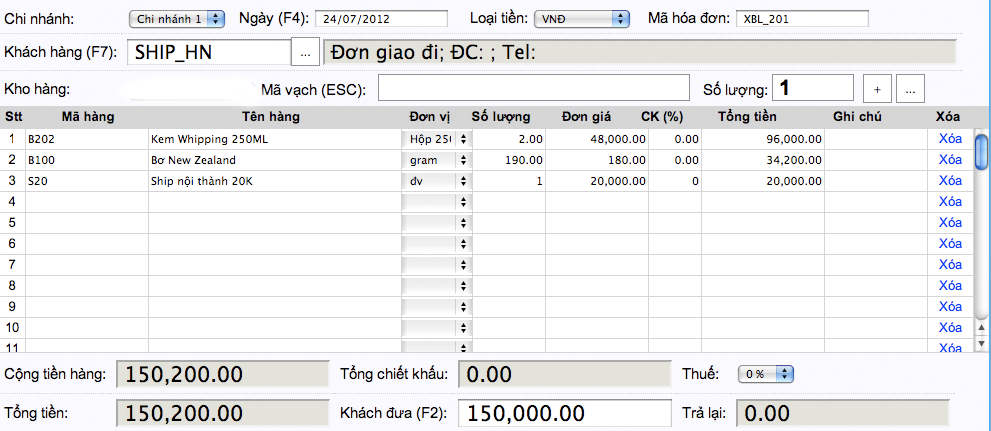Click the SHIP_HN customer code field
This screenshot has height=431, width=991.
[x=208, y=52]
